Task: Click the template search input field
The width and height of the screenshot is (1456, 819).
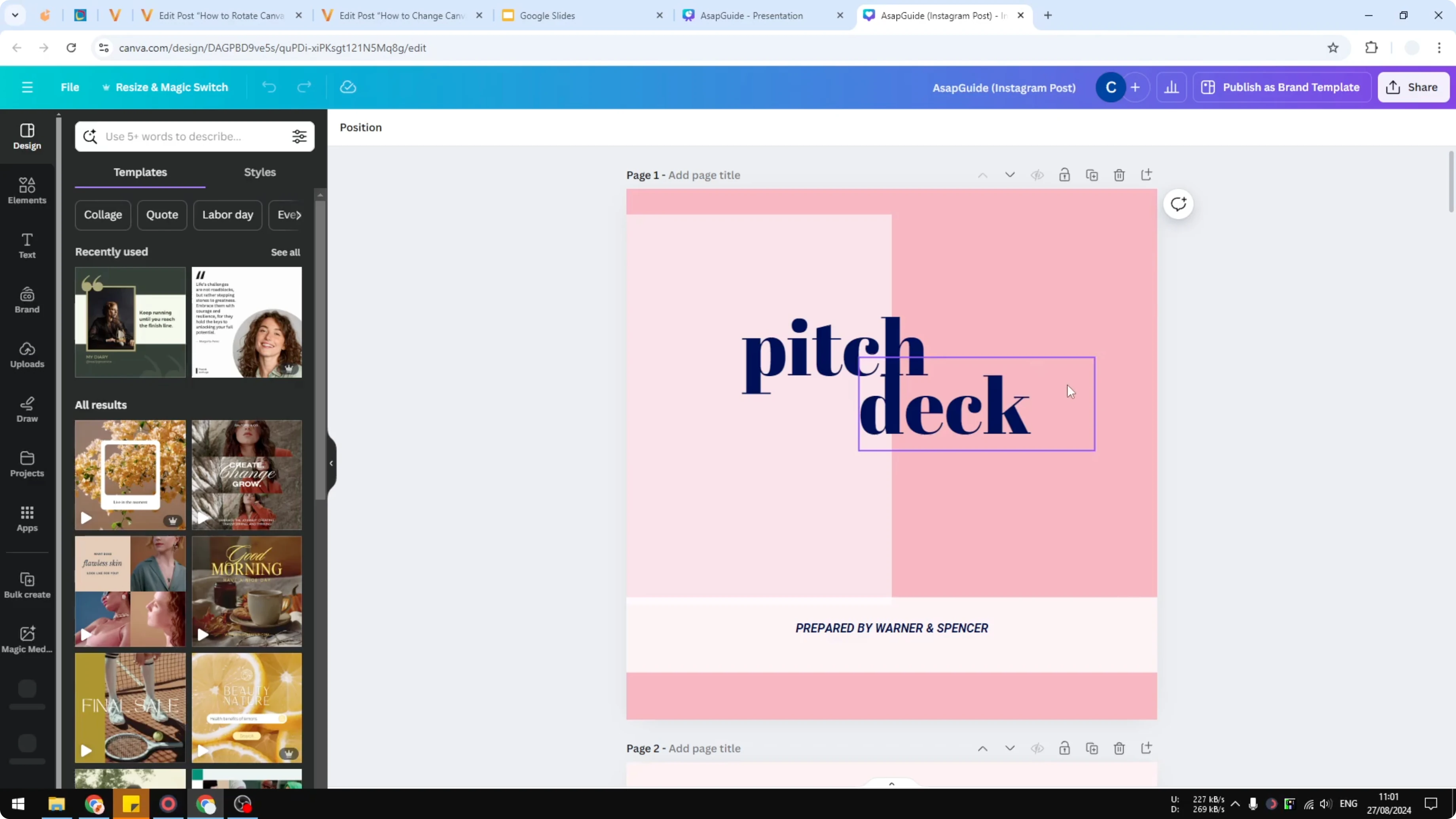Action: pyautogui.click(x=194, y=136)
